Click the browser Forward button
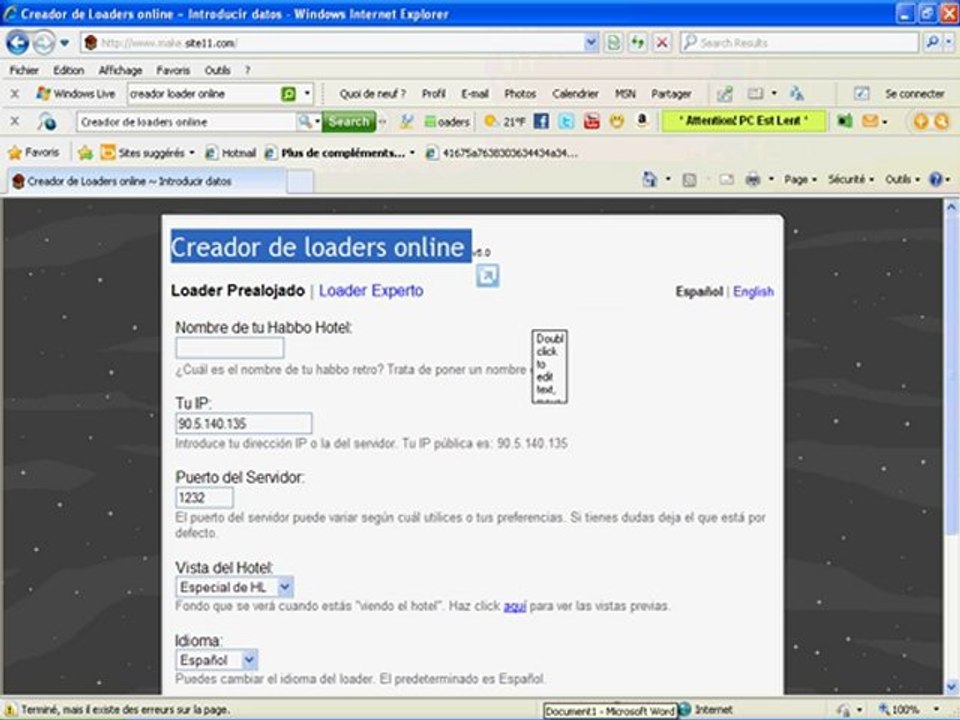This screenshot has height=720, width=960. click(x=43, y=43)
